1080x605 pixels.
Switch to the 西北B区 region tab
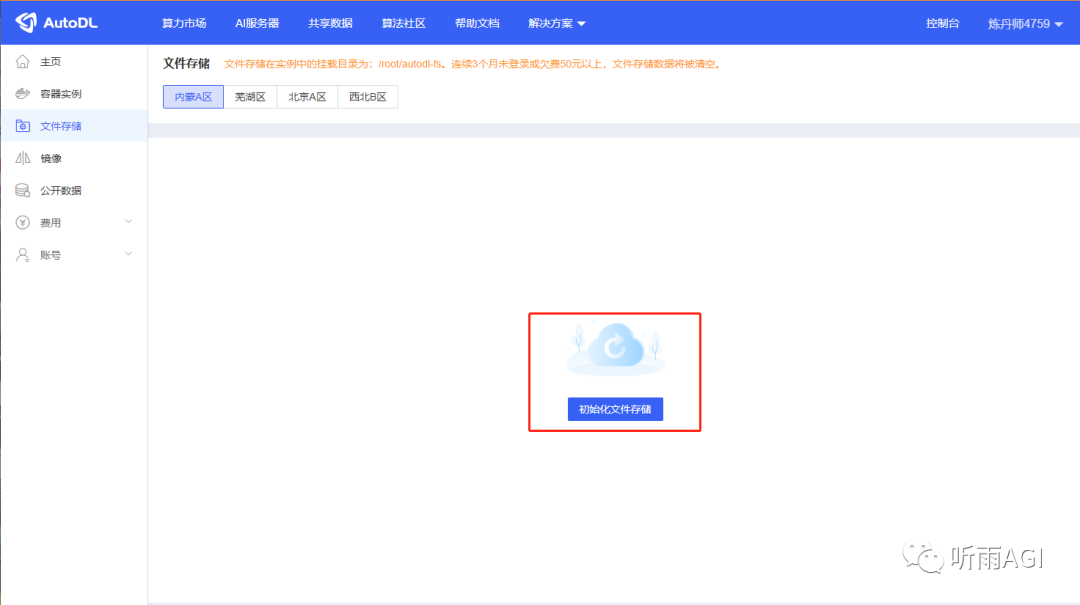[x=367, y=97]
